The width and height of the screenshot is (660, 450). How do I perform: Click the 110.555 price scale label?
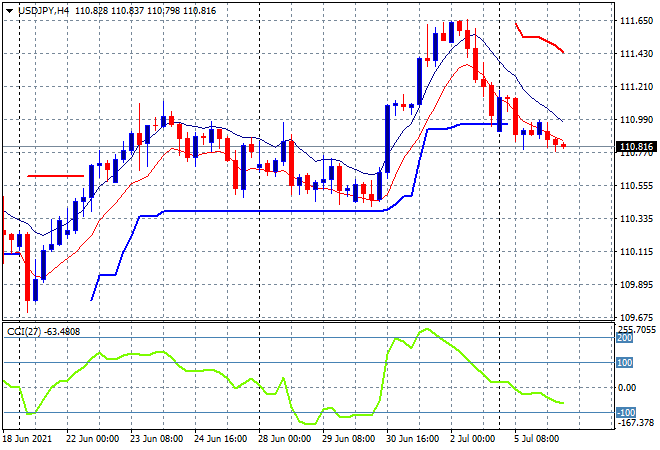[637, 186]
